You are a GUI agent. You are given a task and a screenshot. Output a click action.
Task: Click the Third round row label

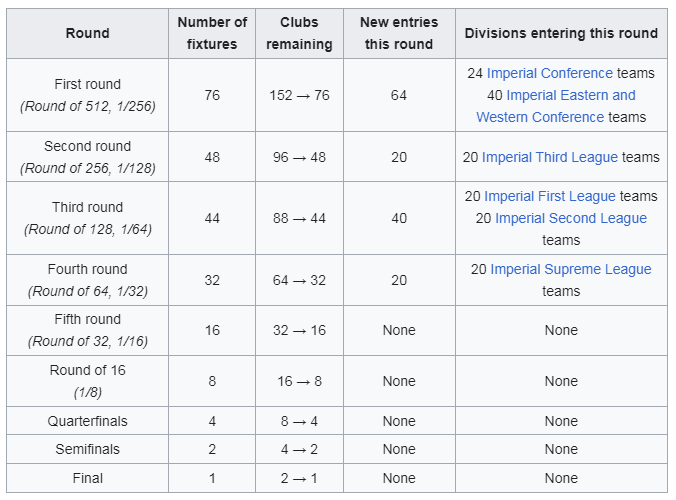[88, 218]
